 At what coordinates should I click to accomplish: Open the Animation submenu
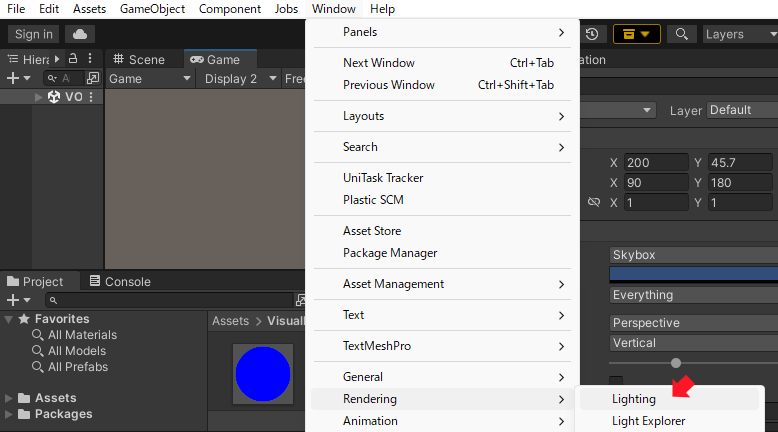tap(442, 421)
